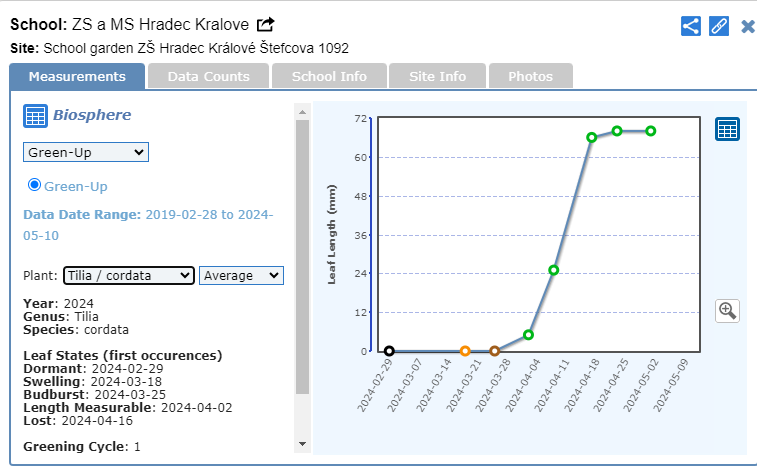Select the Measurements tab
The width and height of the screenshot is (757, 472).
[77, 76]
